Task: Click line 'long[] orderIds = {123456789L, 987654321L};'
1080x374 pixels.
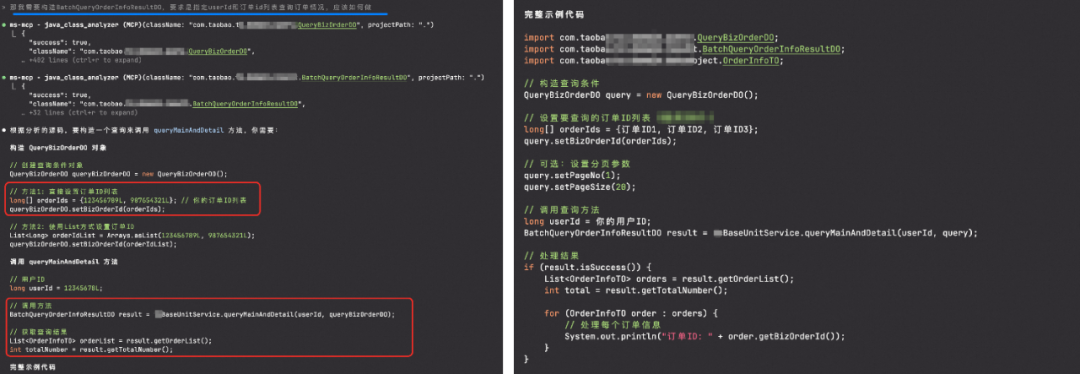Action: (x=93, y=200)
